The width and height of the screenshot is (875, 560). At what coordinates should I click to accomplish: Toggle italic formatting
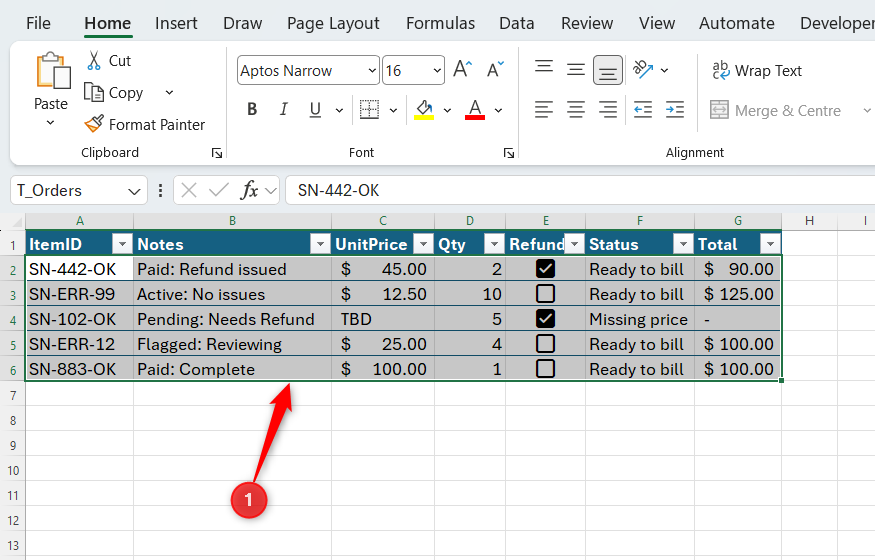click(283, 109)
